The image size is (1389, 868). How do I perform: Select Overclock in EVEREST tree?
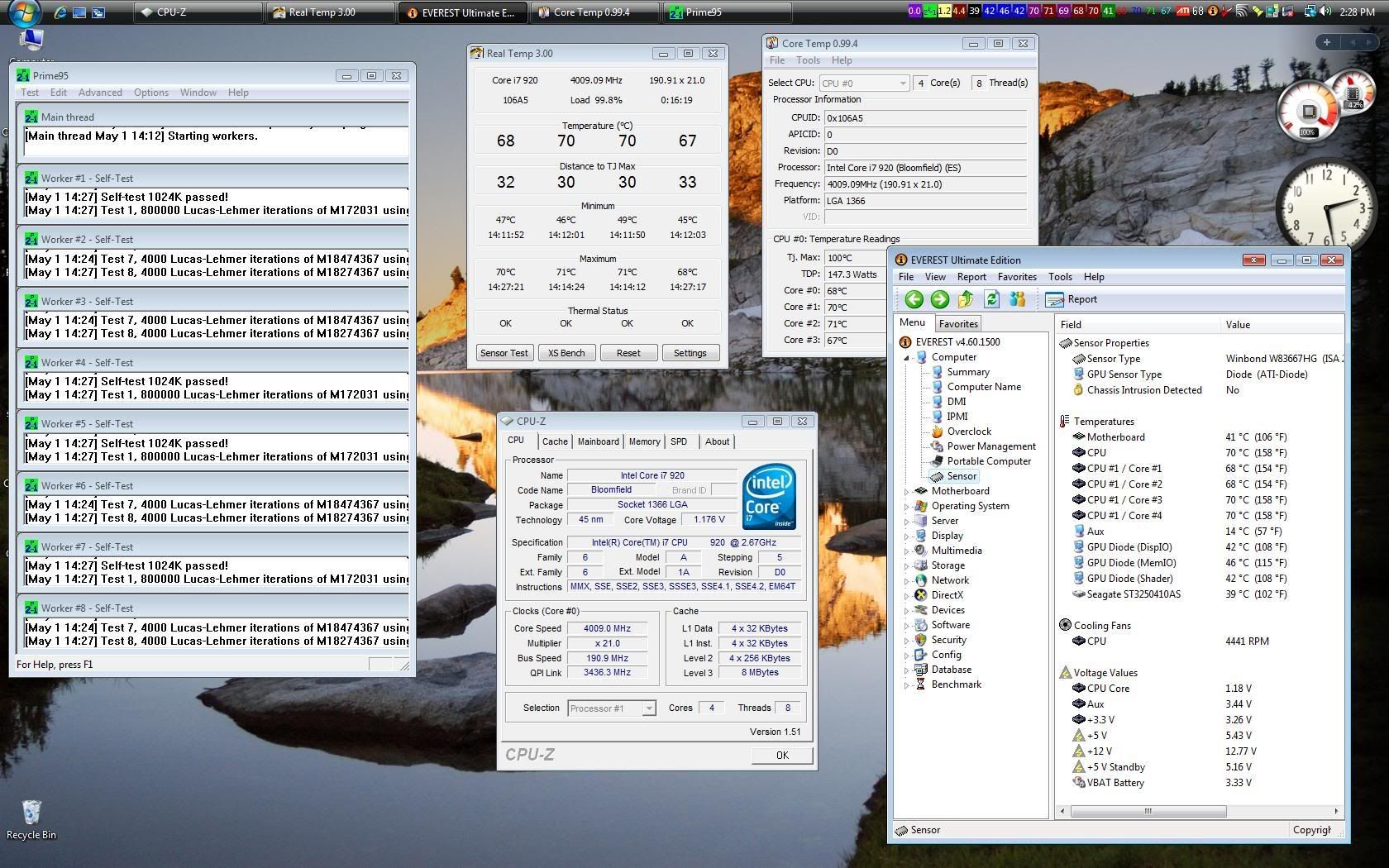tap(969, 432)
